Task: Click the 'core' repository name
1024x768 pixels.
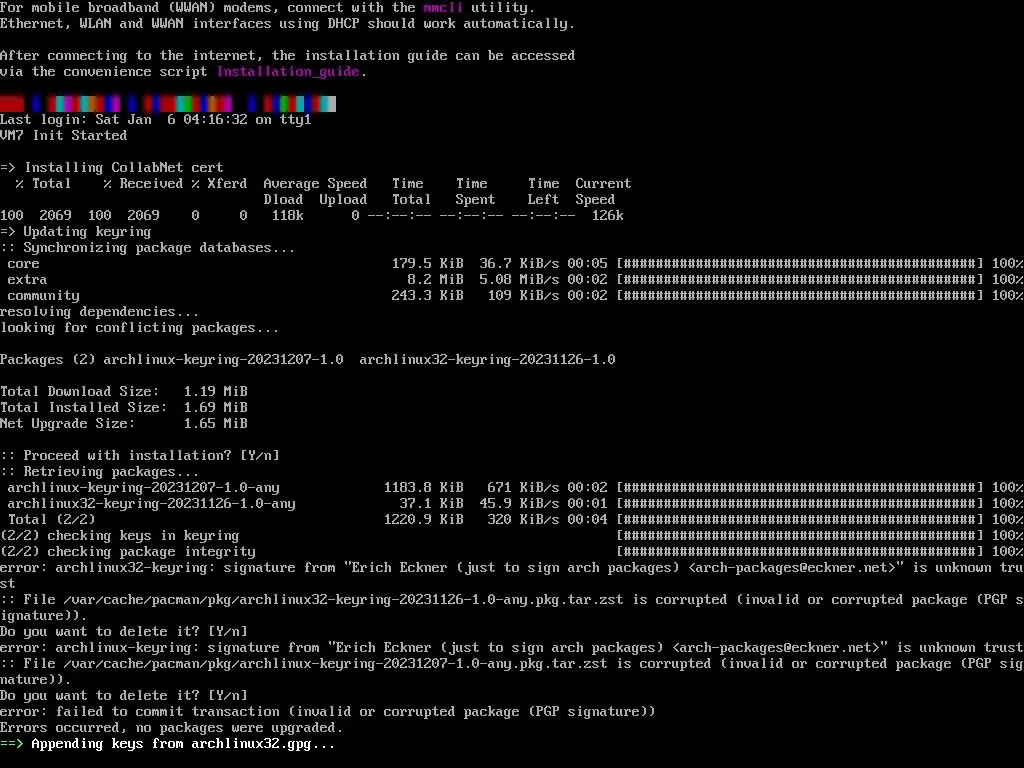Action: (x=24, y=264)
